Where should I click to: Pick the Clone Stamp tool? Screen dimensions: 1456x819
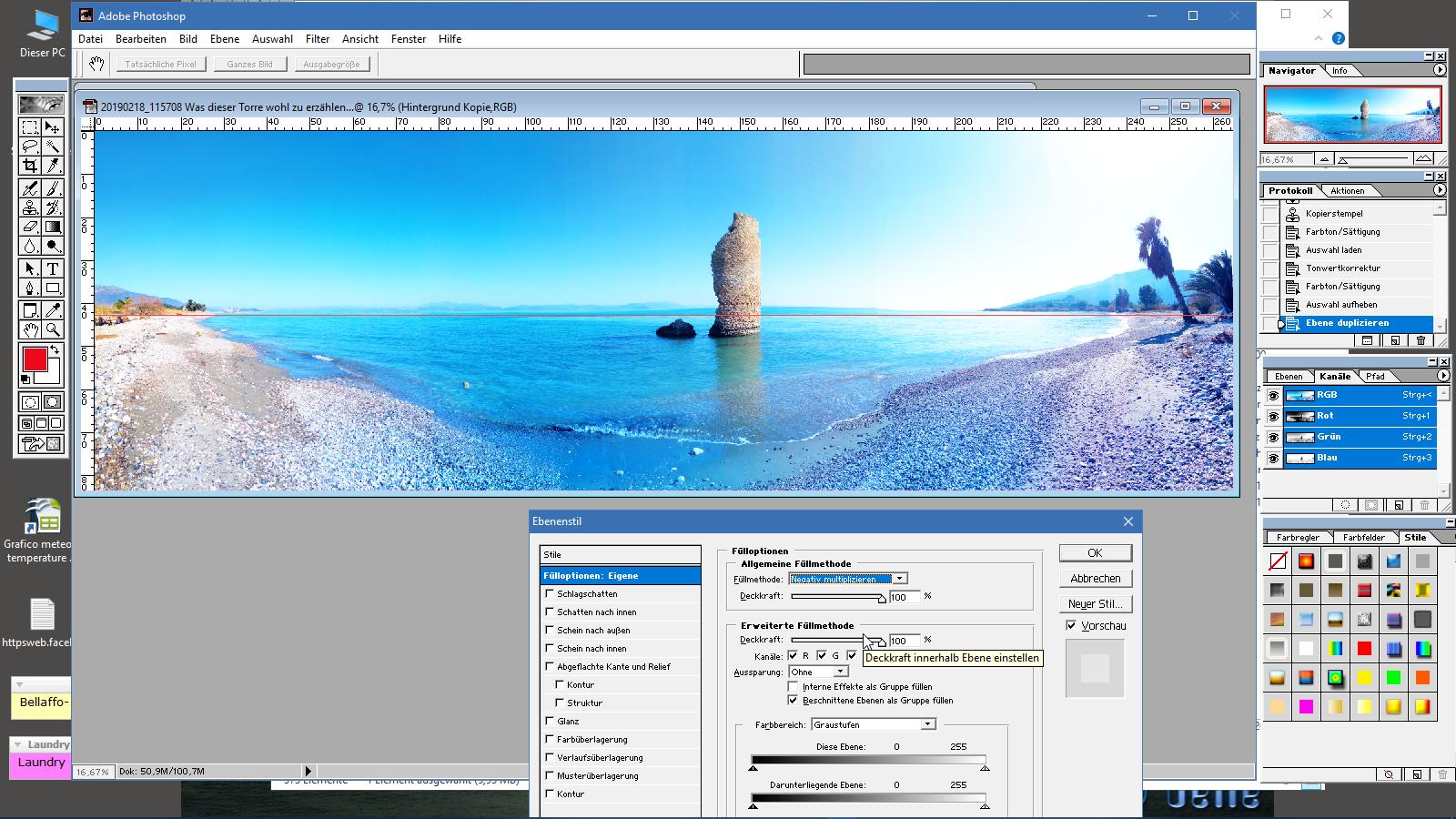[30, 207]
